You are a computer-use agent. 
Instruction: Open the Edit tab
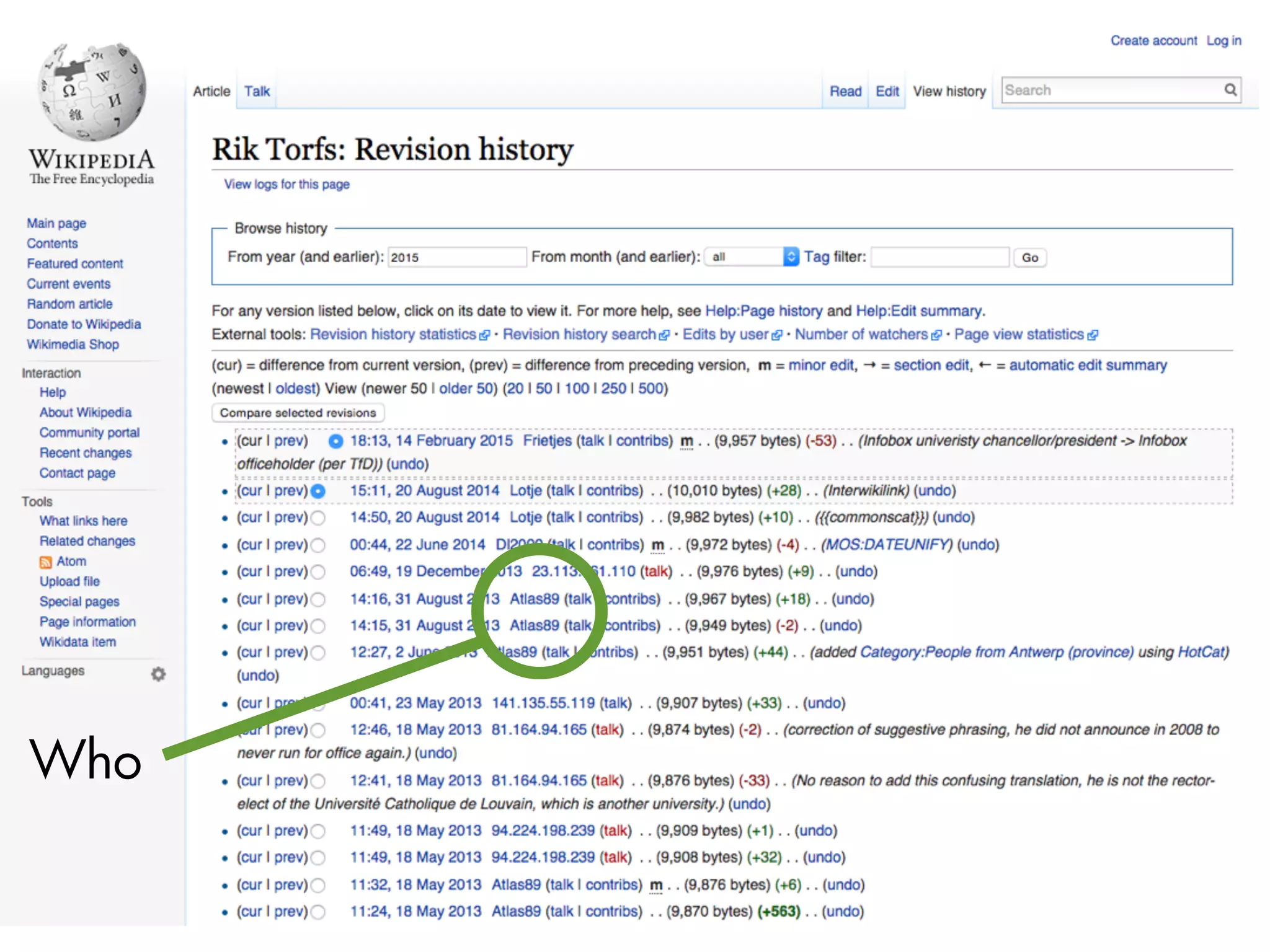[887, 91]
